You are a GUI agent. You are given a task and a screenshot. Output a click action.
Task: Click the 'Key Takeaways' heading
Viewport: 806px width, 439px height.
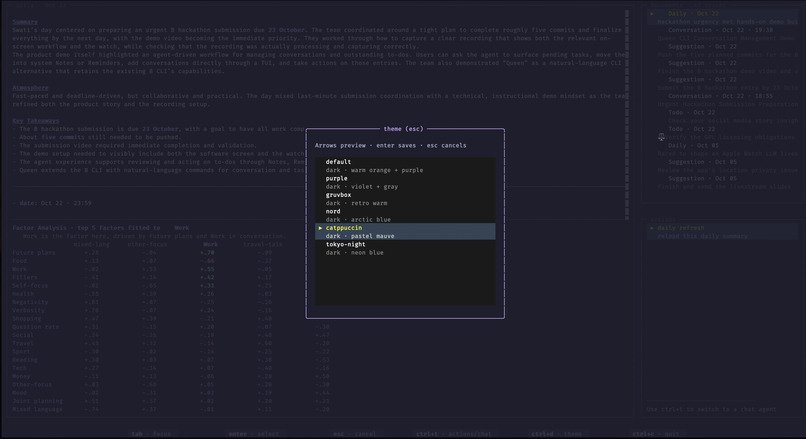coord(35,120)
